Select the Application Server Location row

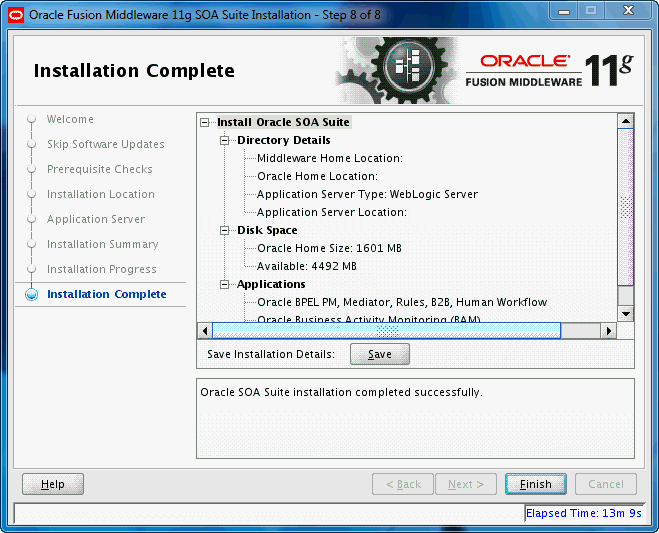pyautogui.click(x=332, y=213)
